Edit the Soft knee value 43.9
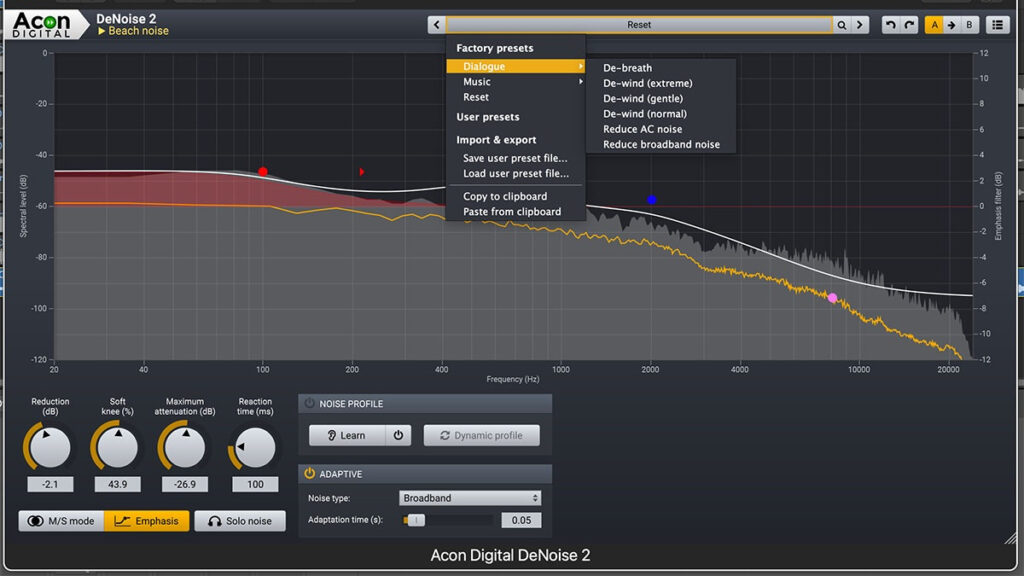 (x=117, y=484)
